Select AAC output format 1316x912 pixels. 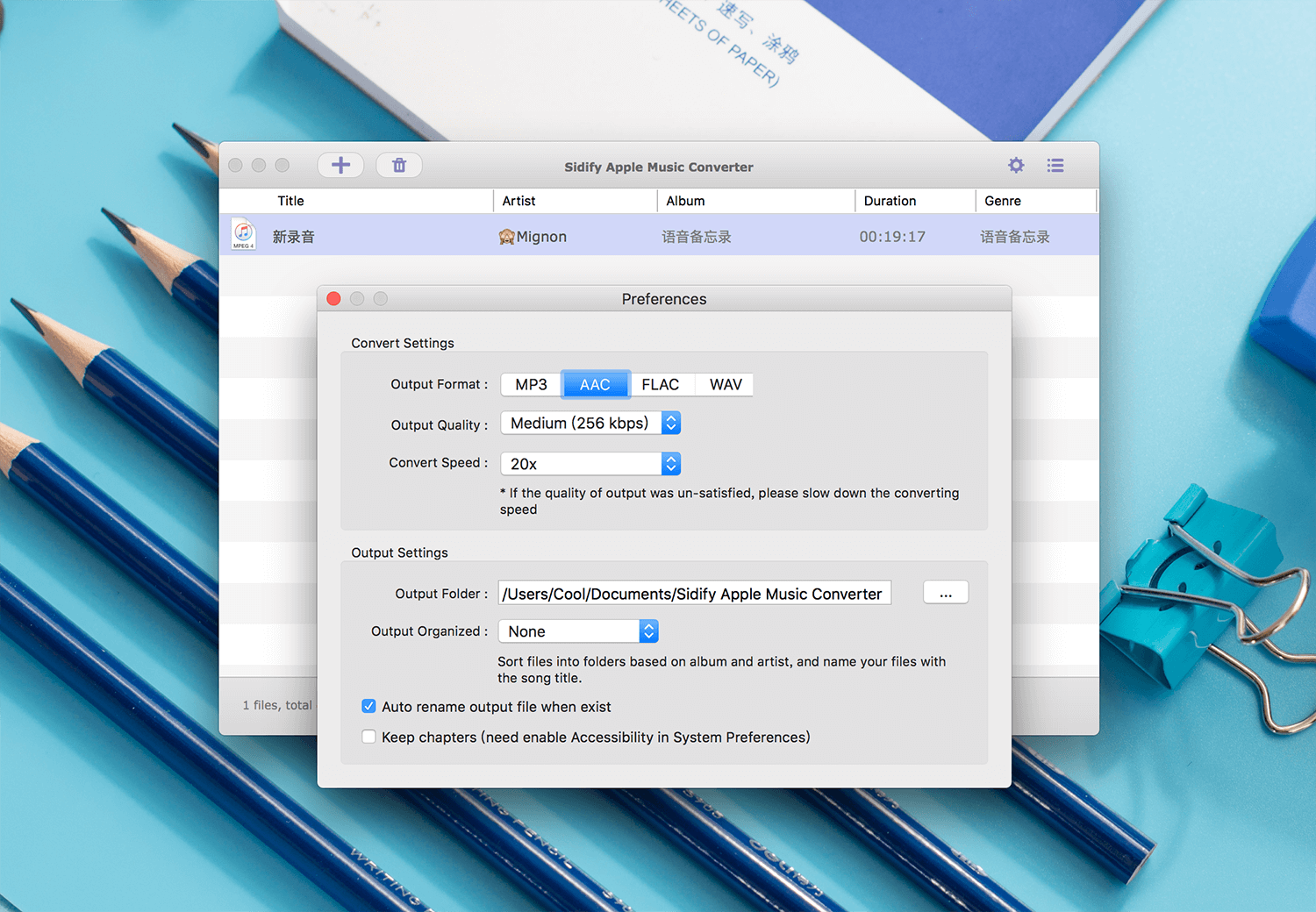595,384
